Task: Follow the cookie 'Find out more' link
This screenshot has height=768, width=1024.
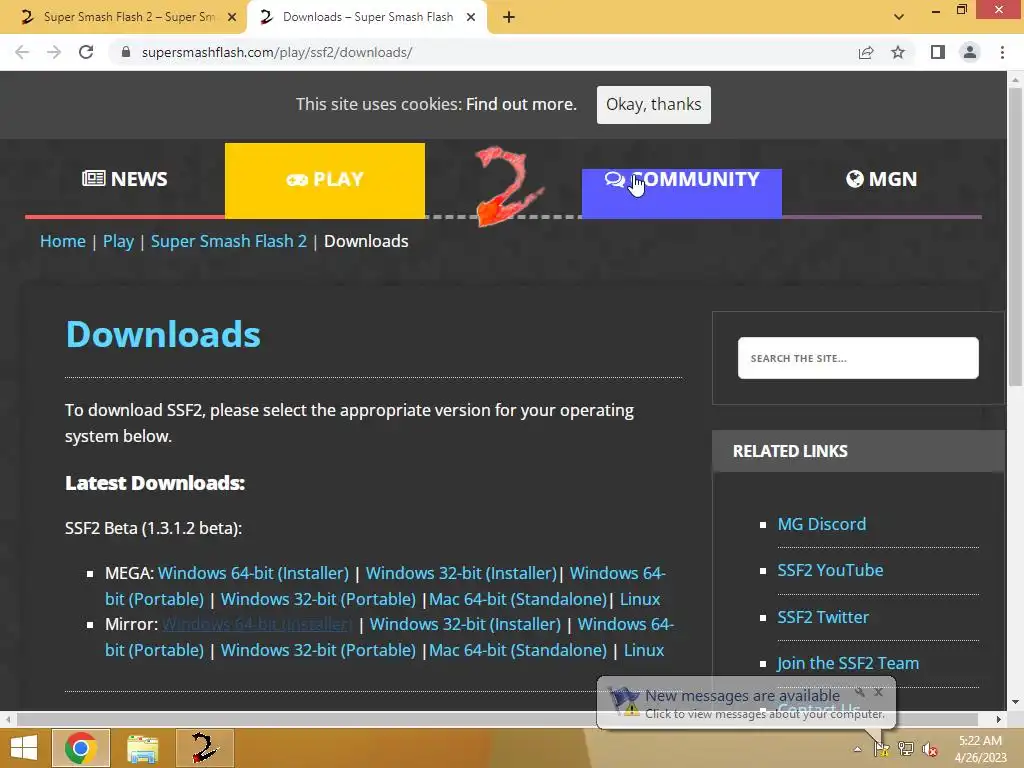Action: coord(521,104)
